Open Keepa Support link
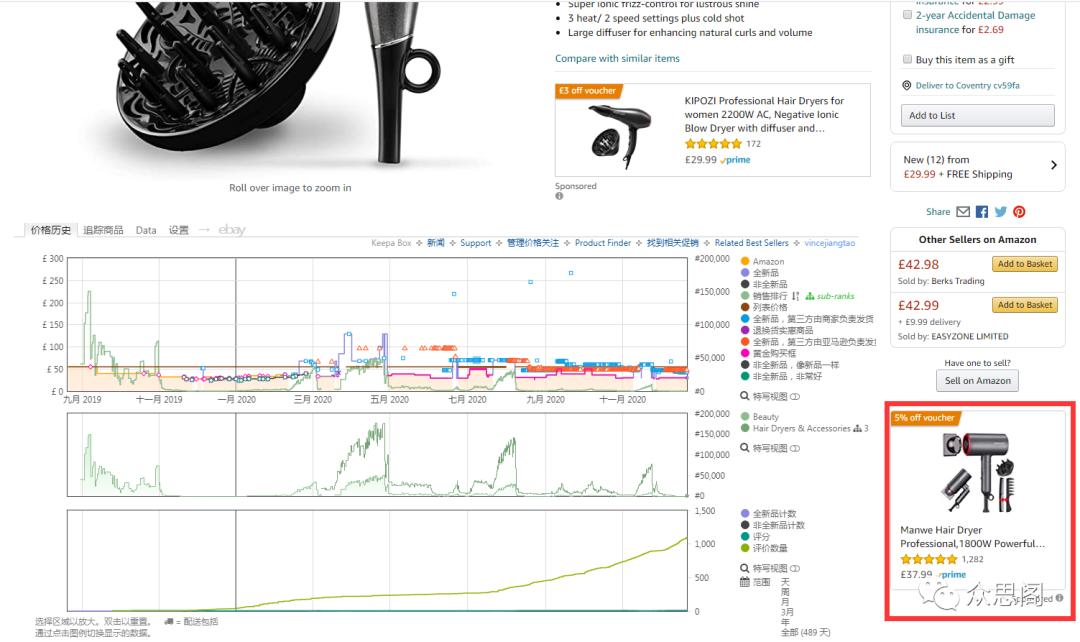1080x642 pixels. pos(475,243)
